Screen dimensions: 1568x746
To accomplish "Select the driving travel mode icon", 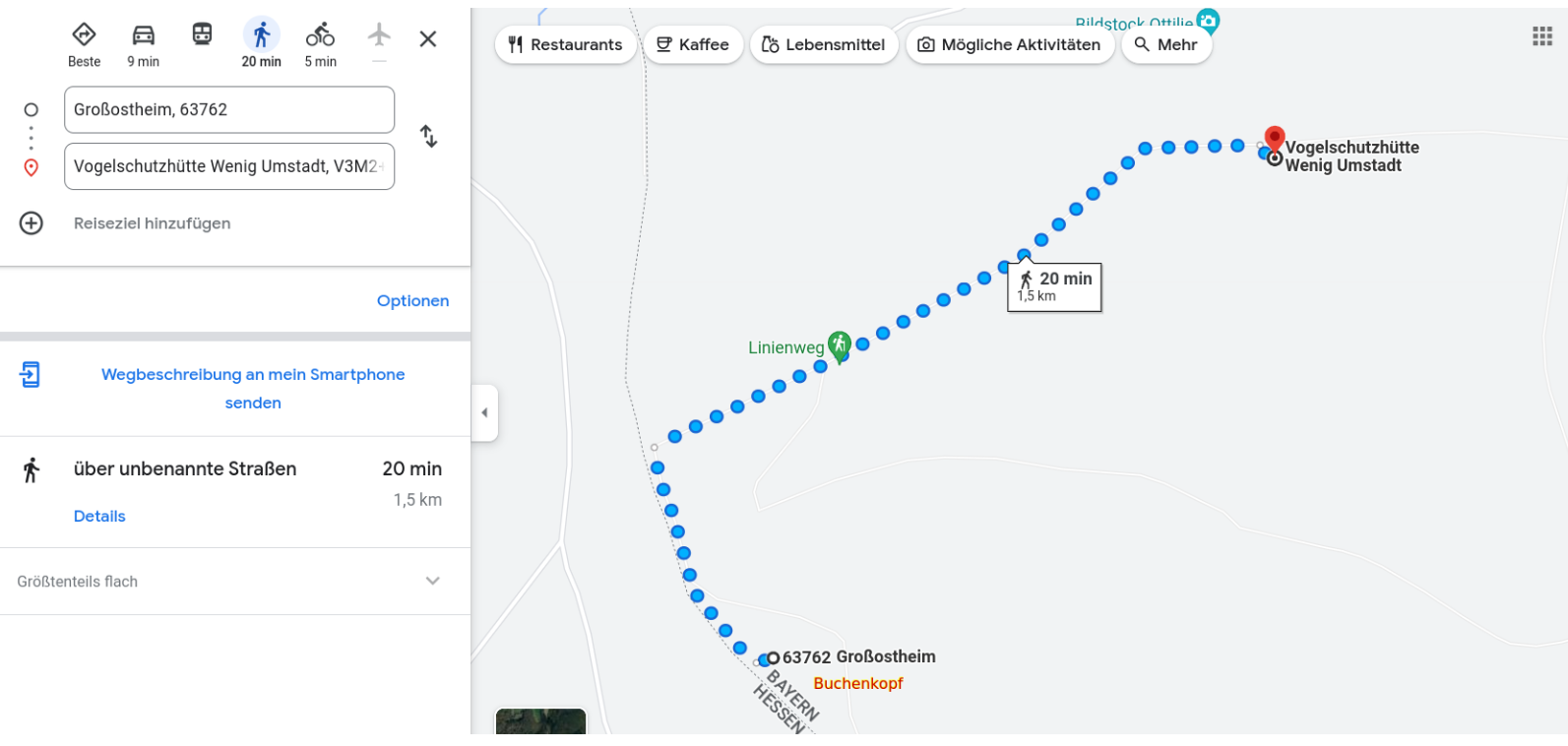I will click(143, 36).
